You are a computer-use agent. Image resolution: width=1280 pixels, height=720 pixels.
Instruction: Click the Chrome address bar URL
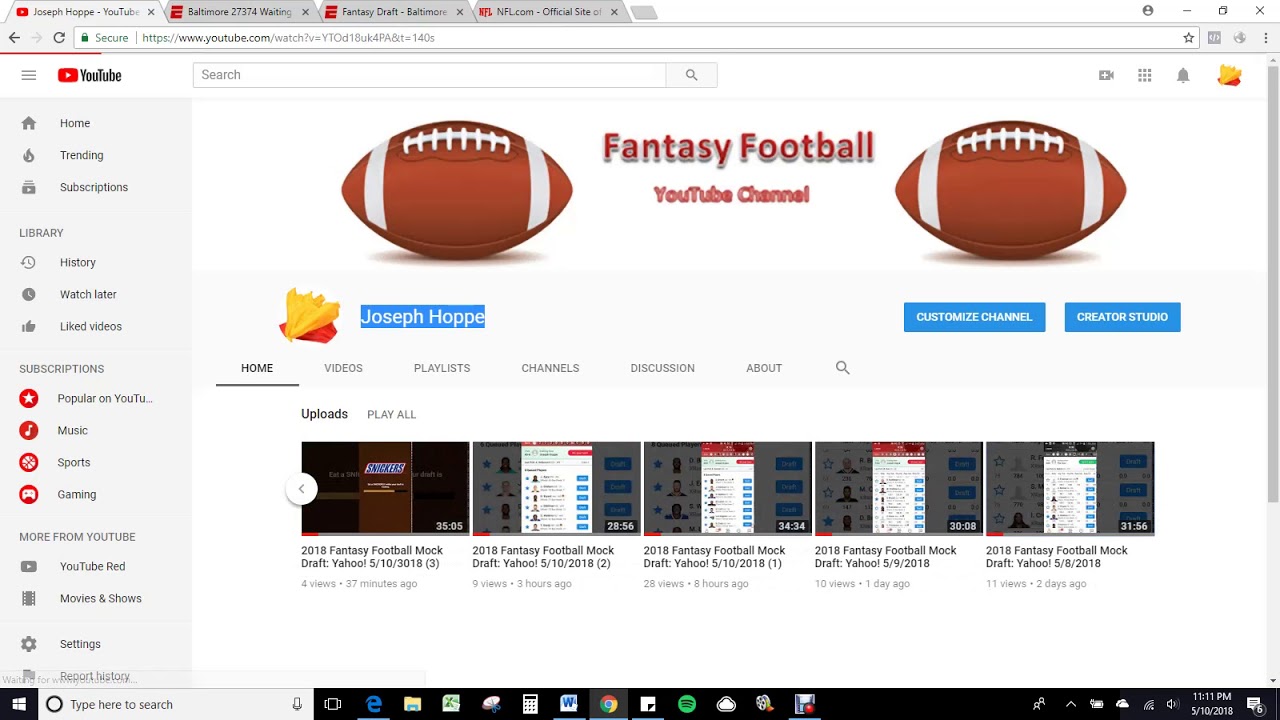point(288,38)
